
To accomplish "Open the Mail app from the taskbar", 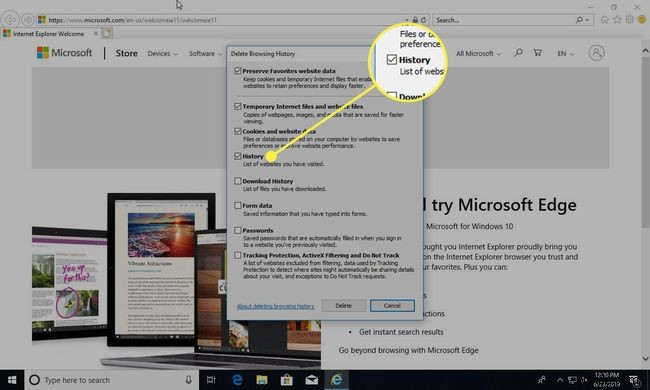I will coord(311,380).
